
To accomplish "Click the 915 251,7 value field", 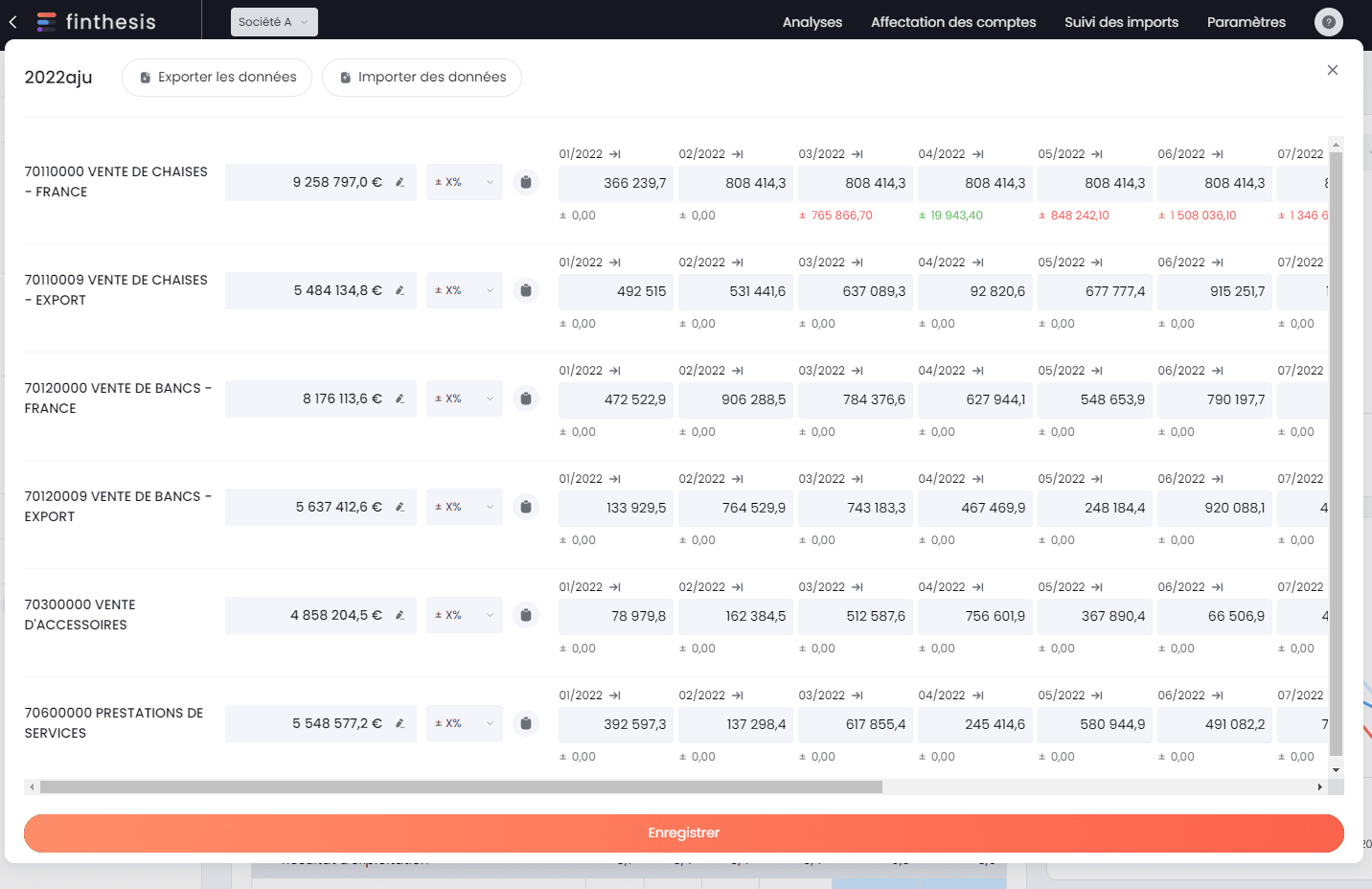I will [1215, 291].
